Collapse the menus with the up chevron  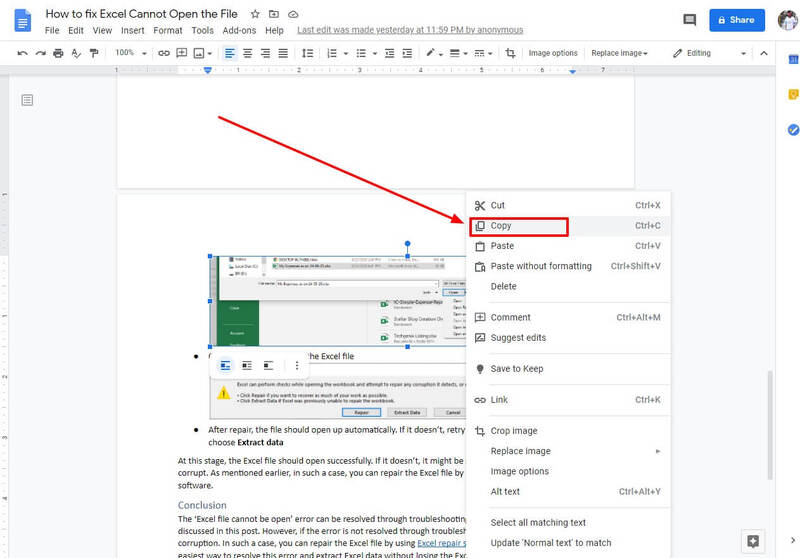tap(764, 53)
